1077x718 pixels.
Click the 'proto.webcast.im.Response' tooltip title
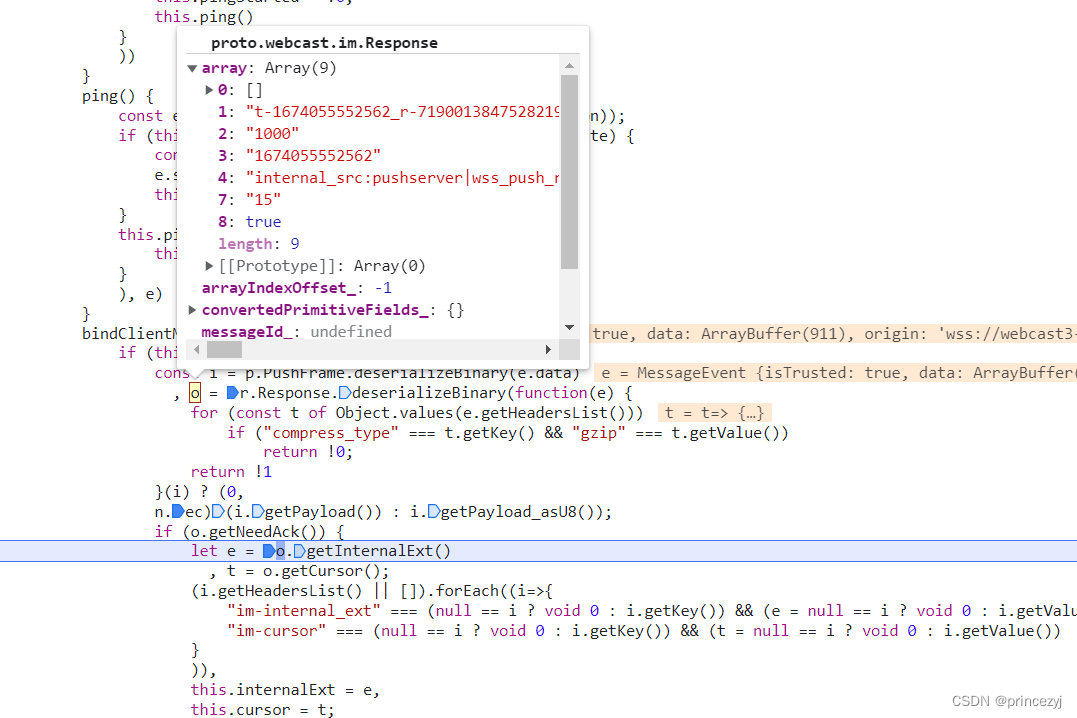click(324, 43)
